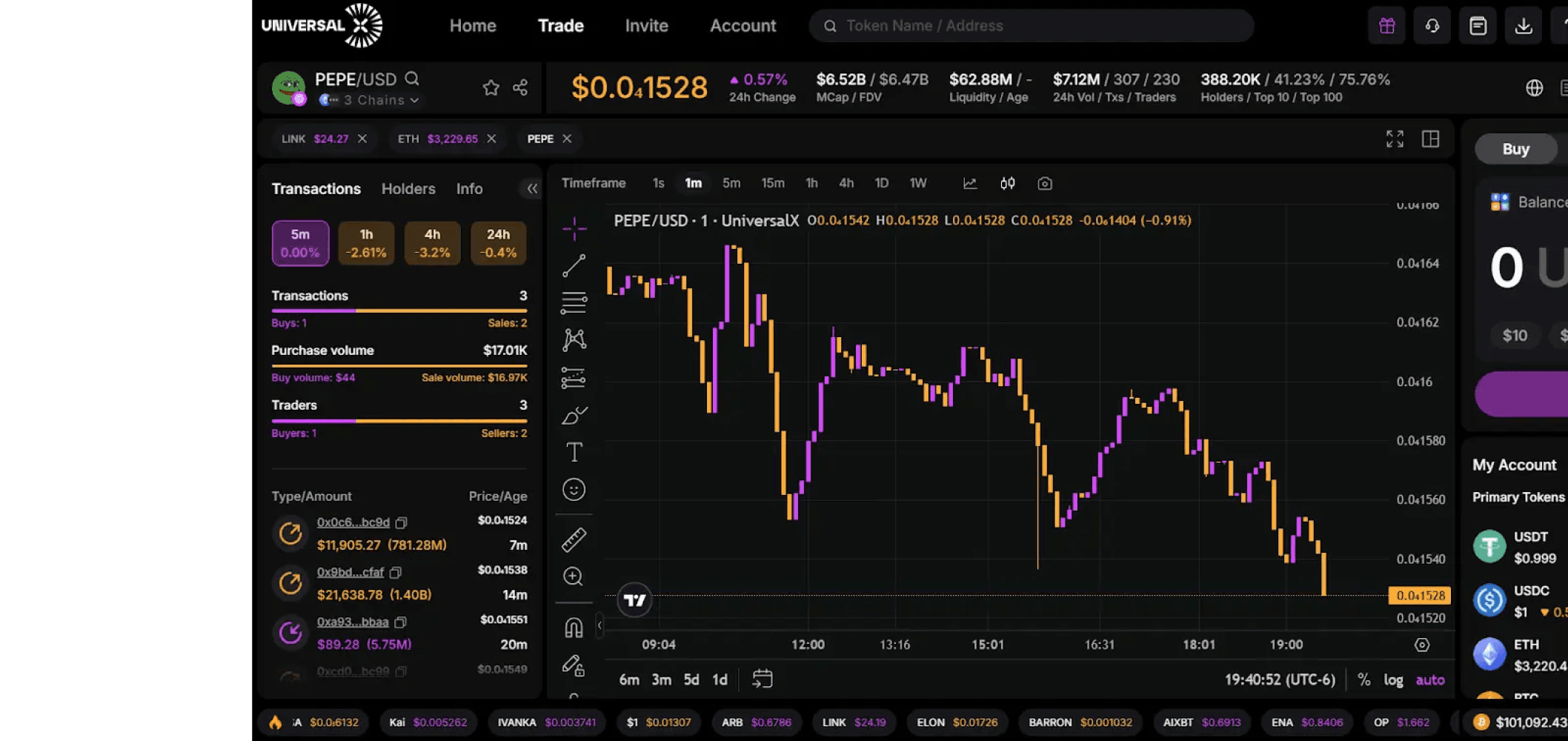Select the ruler measure tool
1568x741 pixels.
click(x=574, y=539)
